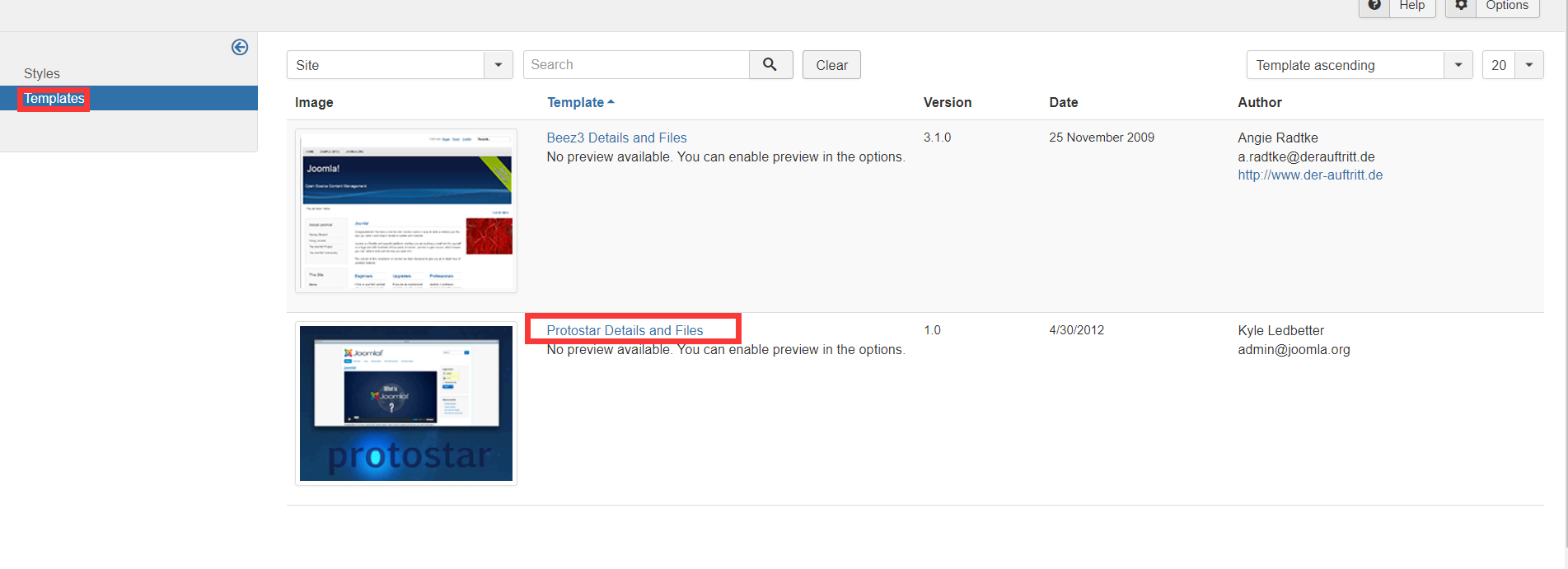Viewport: 1568px width, 569px height.
Task: Click the Protostar template preview thumbnail
Action: [406, 403]
